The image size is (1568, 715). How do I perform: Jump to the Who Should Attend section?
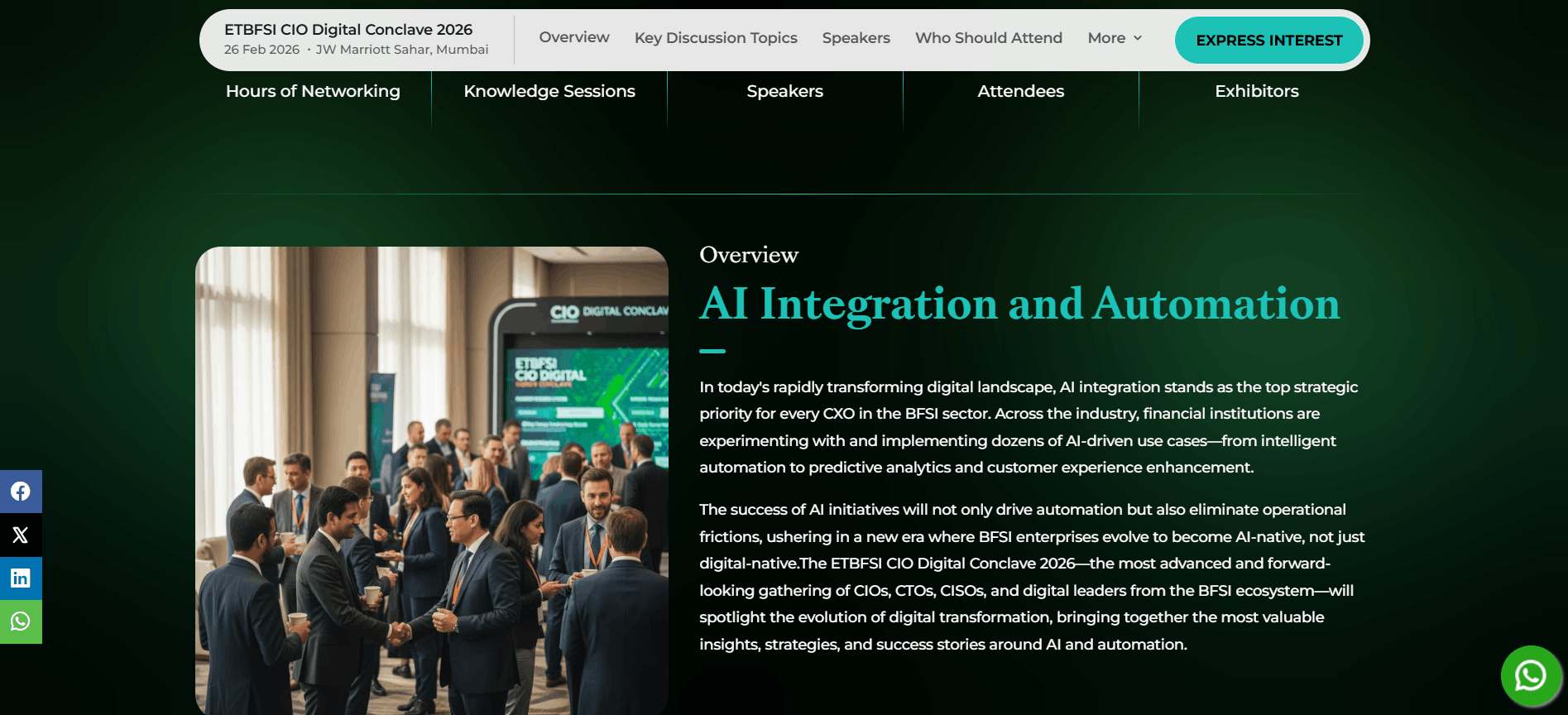988,38
